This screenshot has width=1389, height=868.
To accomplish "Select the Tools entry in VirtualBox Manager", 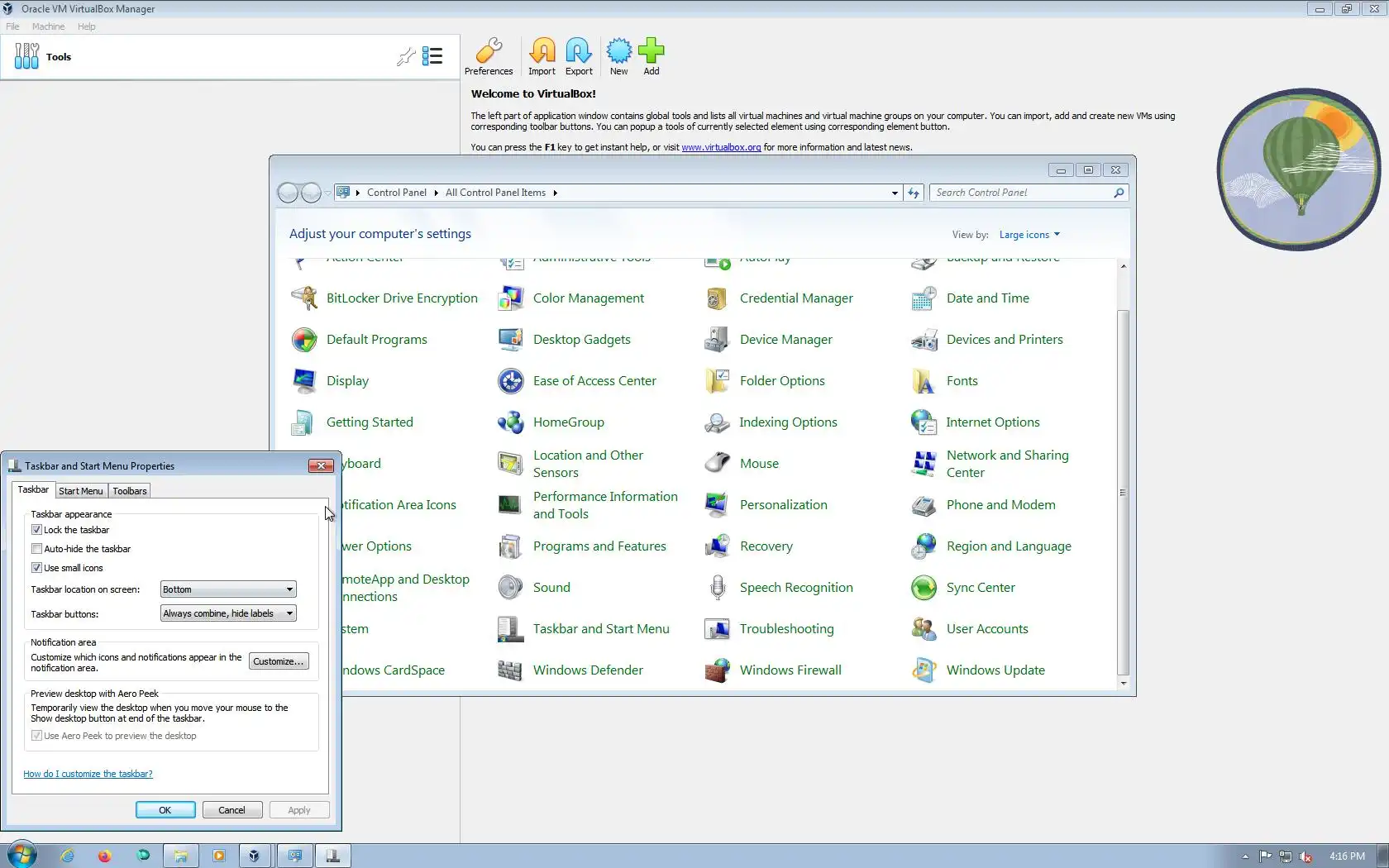I will [230, 57].
